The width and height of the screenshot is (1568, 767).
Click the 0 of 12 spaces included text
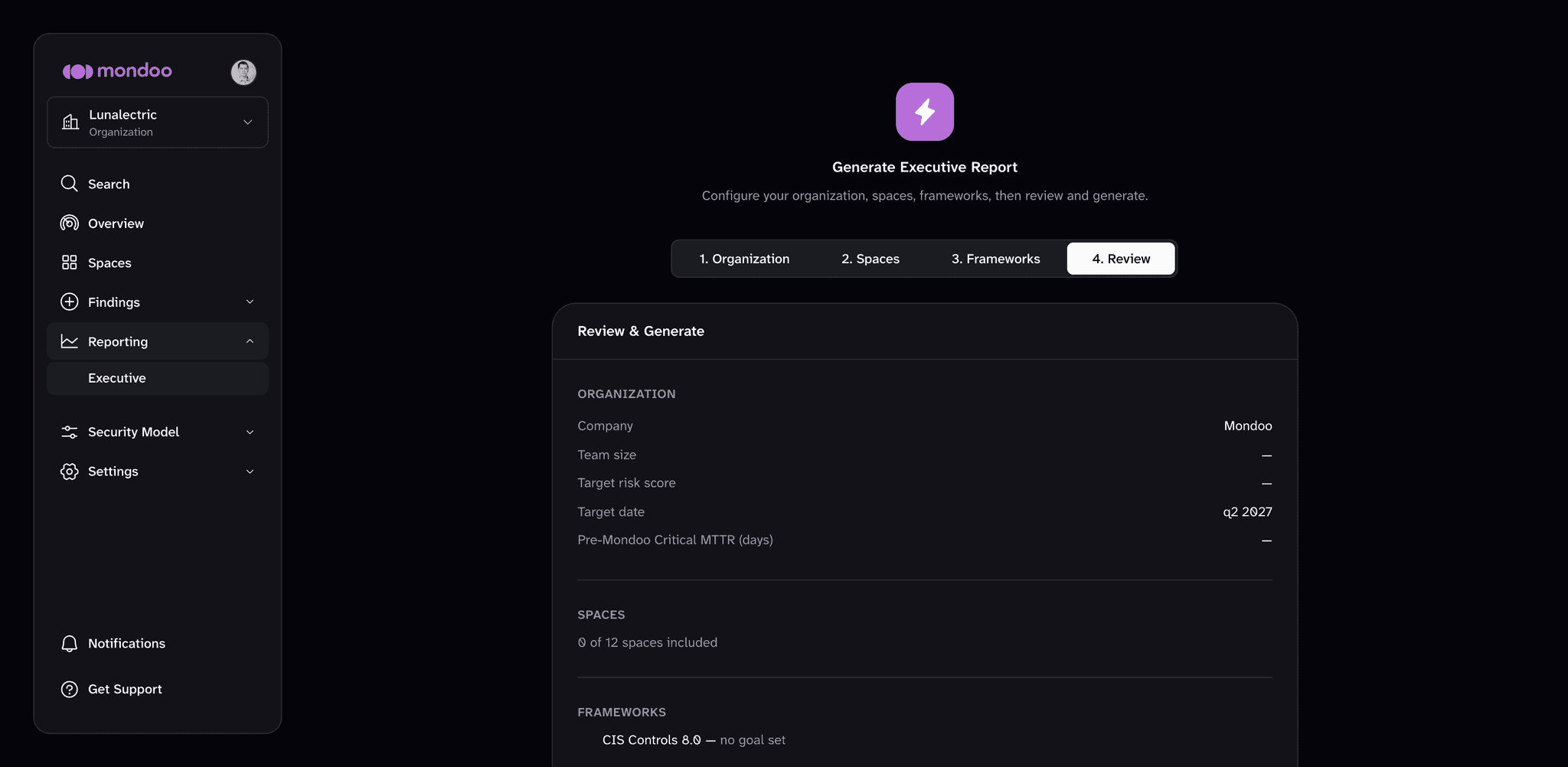647,642
